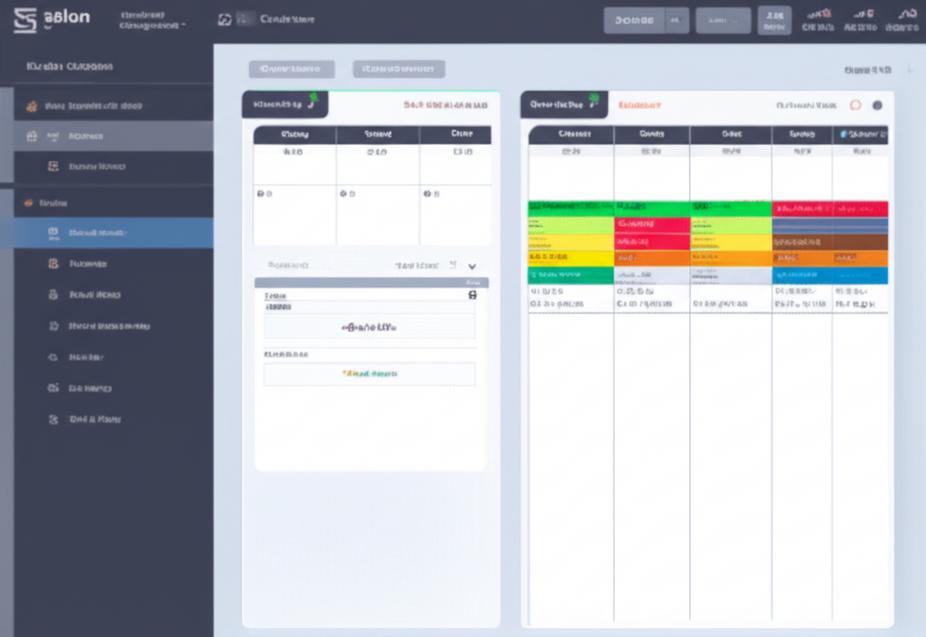Click the ablon logo icon in header
Viewport: 926px width, 637px height.
pyautogui.click(x=24, y=20)
